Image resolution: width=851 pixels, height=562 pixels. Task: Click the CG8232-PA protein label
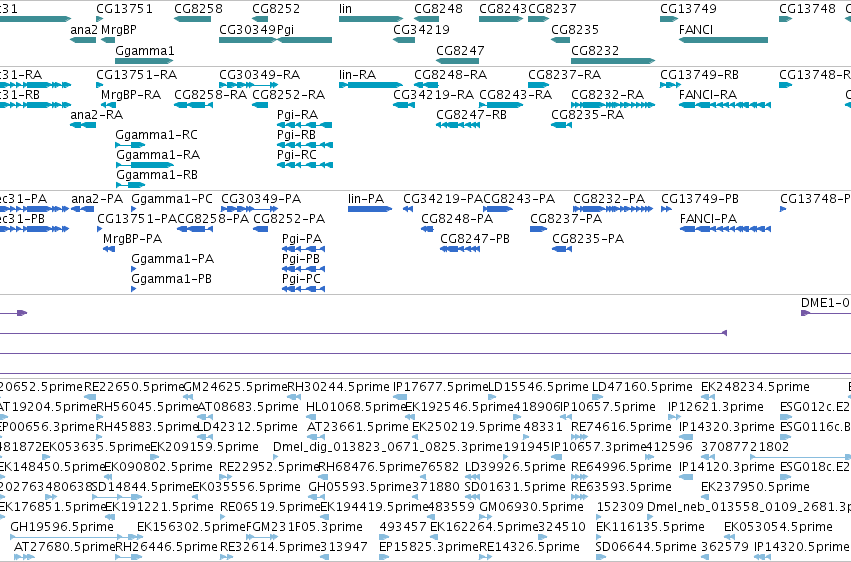point(609,199)
